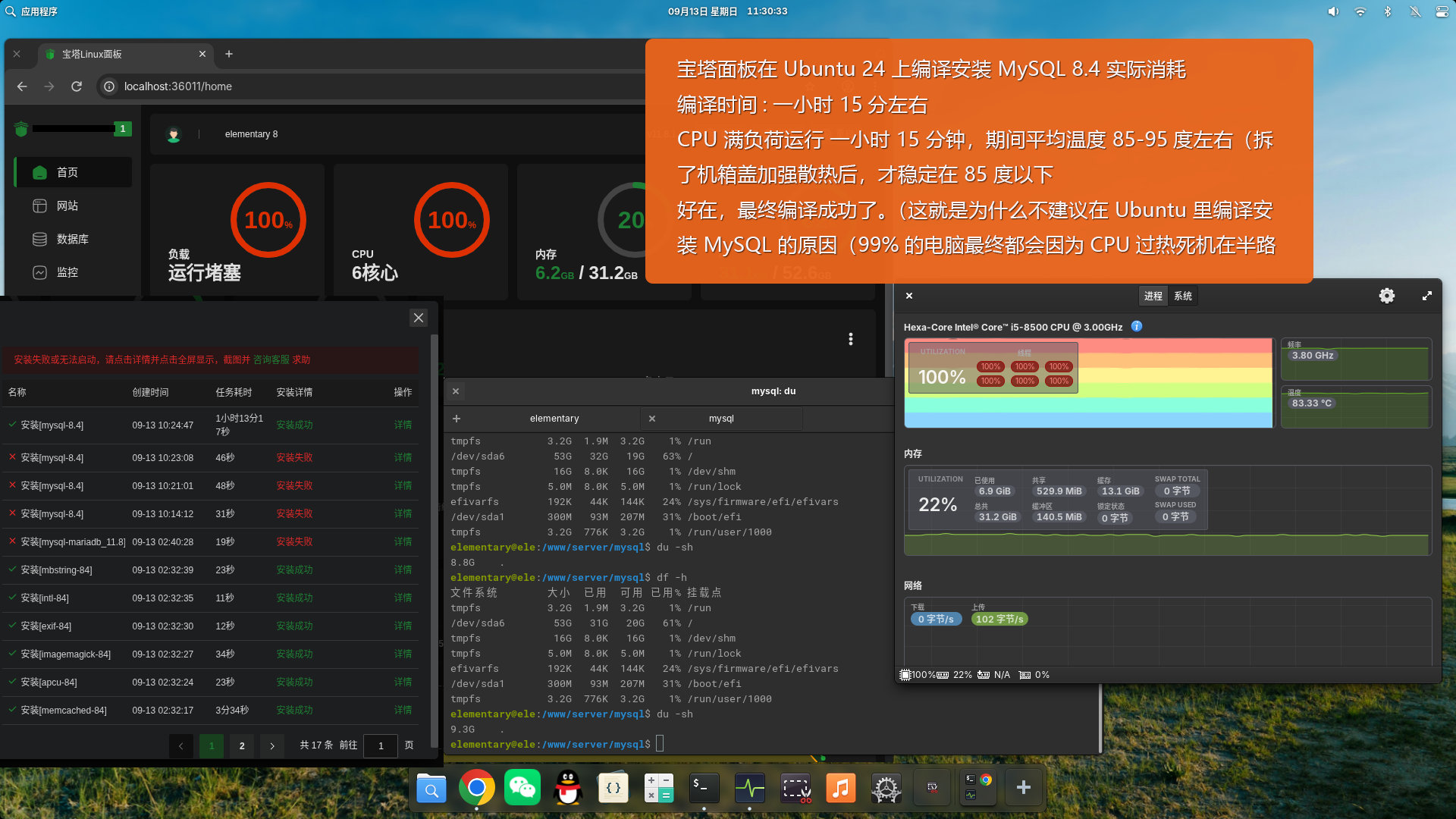Open the Terminal dock icon
Screen dimensions: 1456x819
pyautogui.click(x=704, y=789)
